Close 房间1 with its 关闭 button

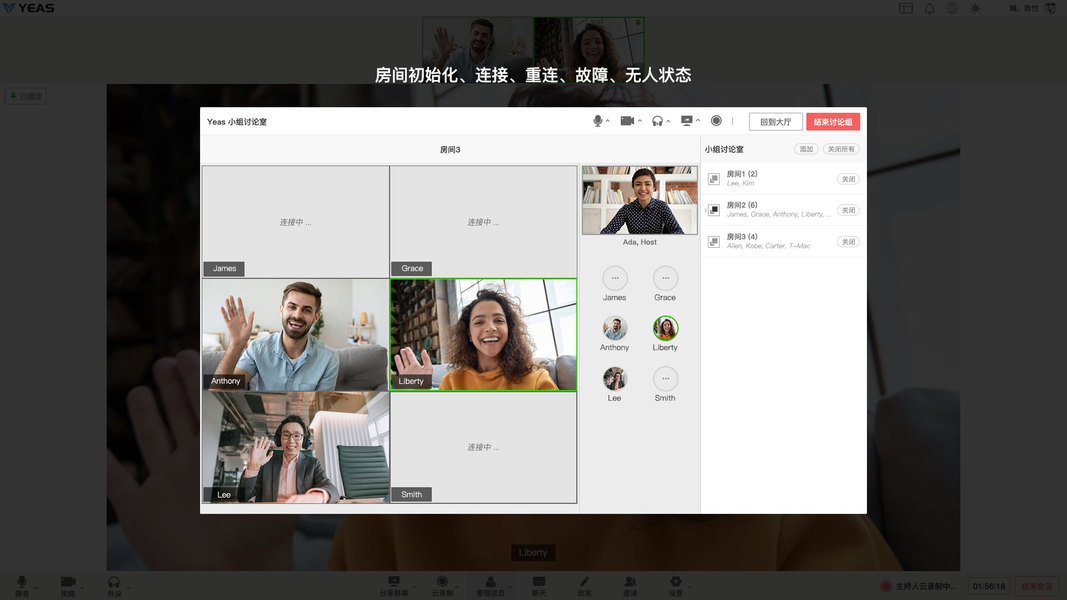coord(848,179)
